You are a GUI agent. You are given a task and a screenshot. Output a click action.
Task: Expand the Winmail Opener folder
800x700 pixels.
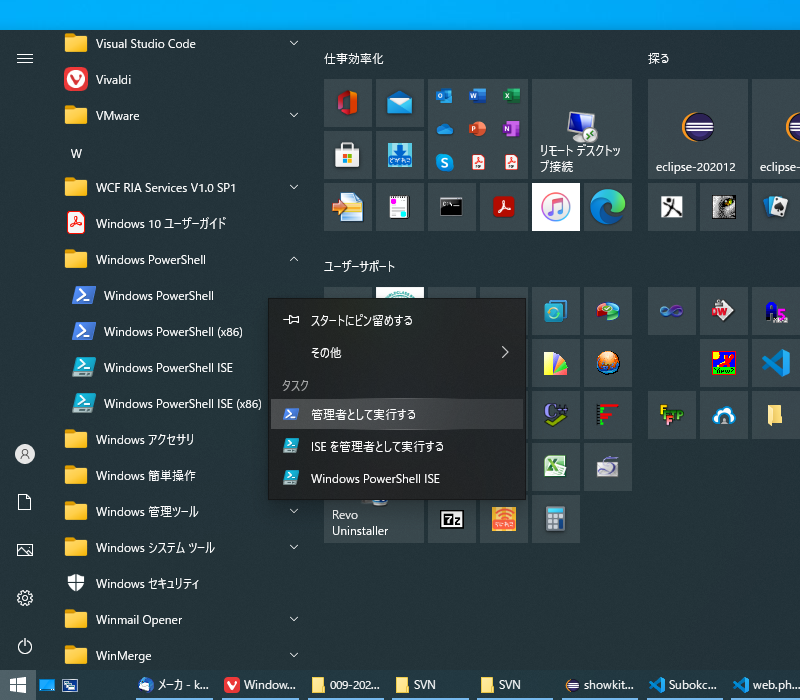click(294, 619)
